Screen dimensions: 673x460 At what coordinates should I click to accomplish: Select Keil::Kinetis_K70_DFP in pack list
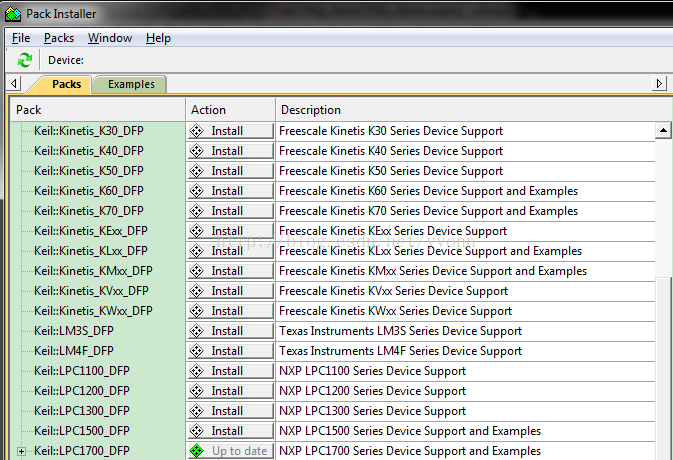pyautogui.click(x=89, y=211)
